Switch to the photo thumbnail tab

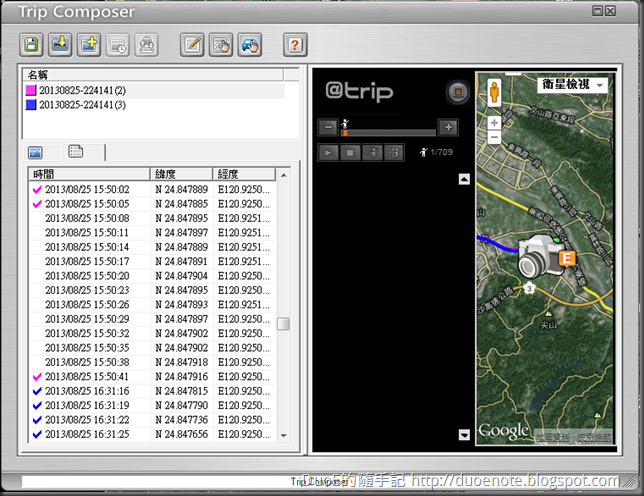[x=36, y=153]
